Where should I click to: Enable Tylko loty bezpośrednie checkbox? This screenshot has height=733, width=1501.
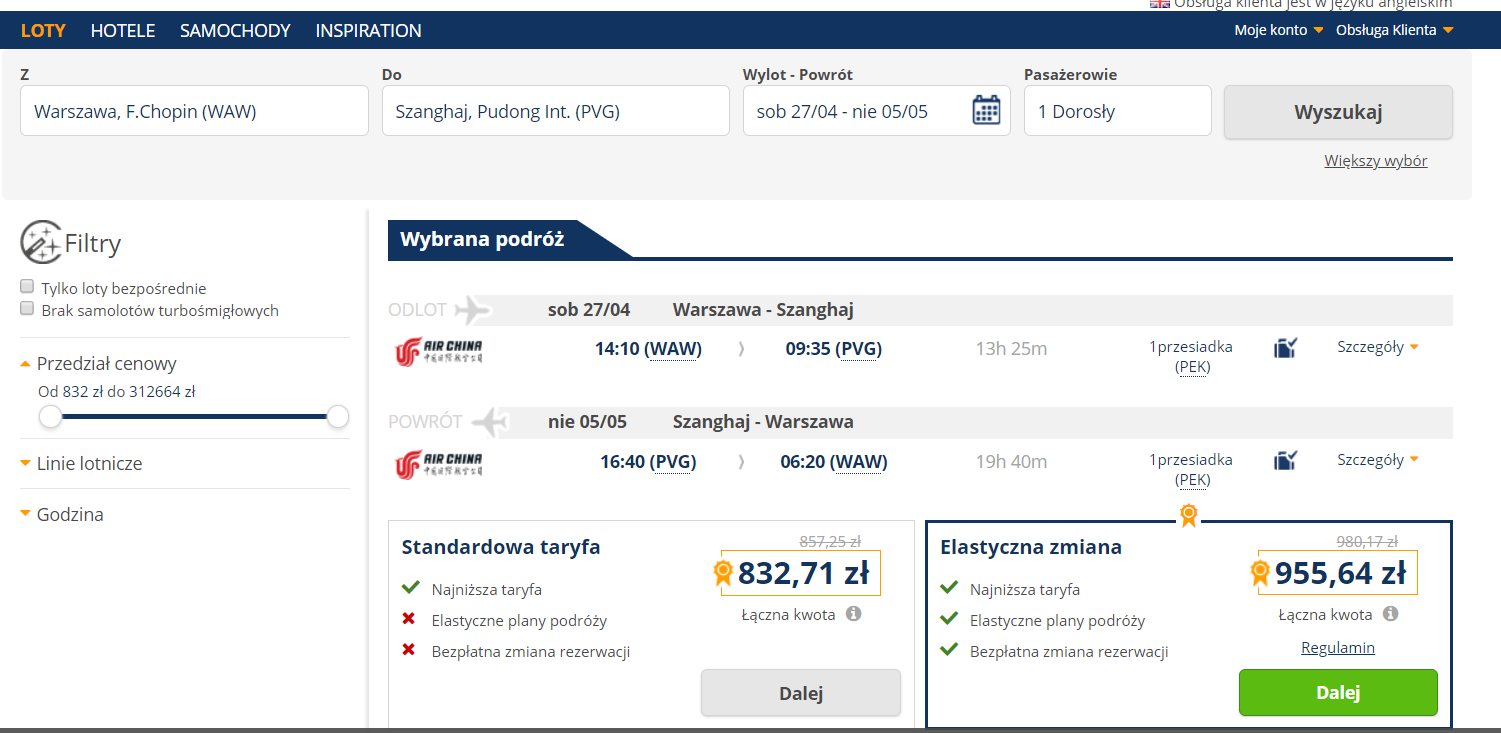click(27, 287)
